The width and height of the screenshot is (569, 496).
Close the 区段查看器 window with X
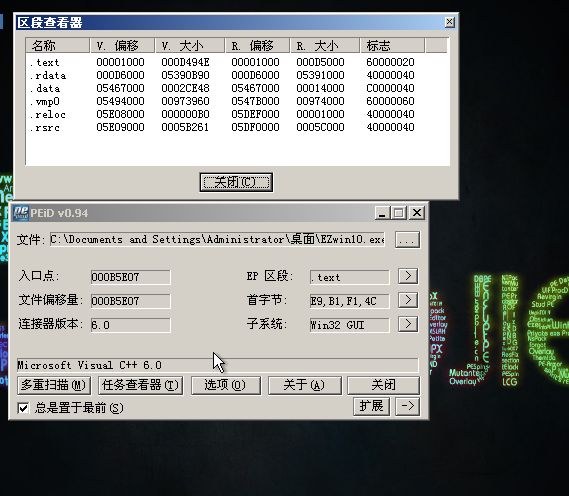point(450,22)
